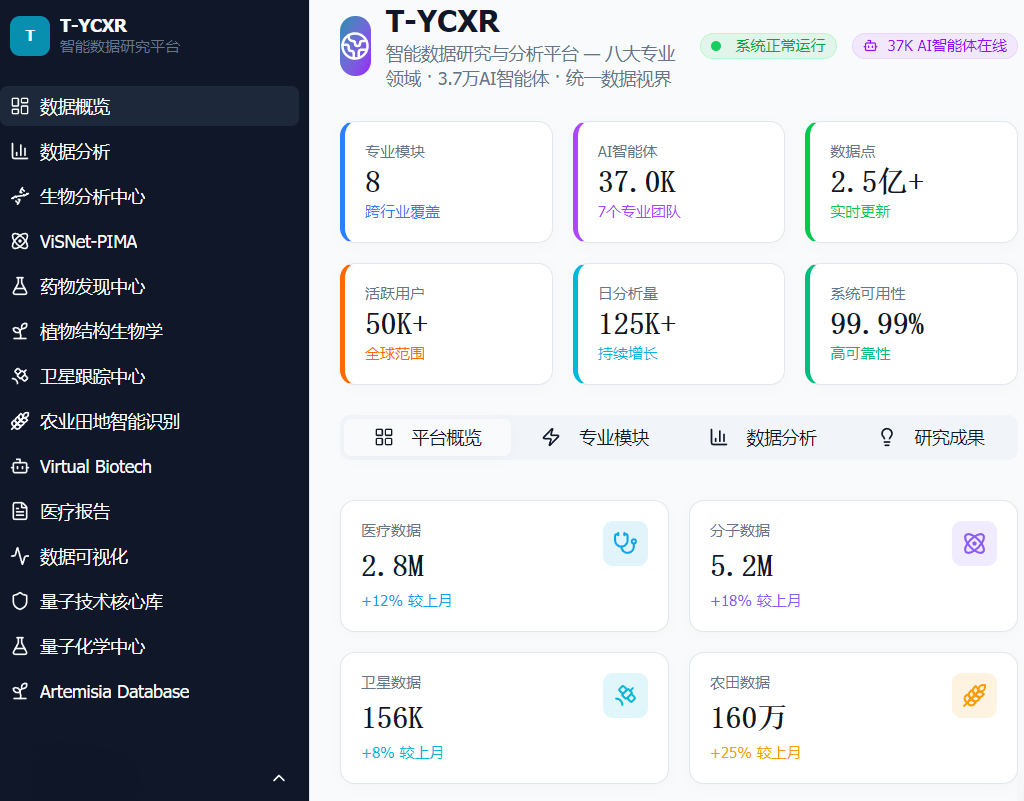This screenshot has height=801, width=1024.
Task: Click the shield icon beside 量子技术核心库
Action: (x=20, y=601)
